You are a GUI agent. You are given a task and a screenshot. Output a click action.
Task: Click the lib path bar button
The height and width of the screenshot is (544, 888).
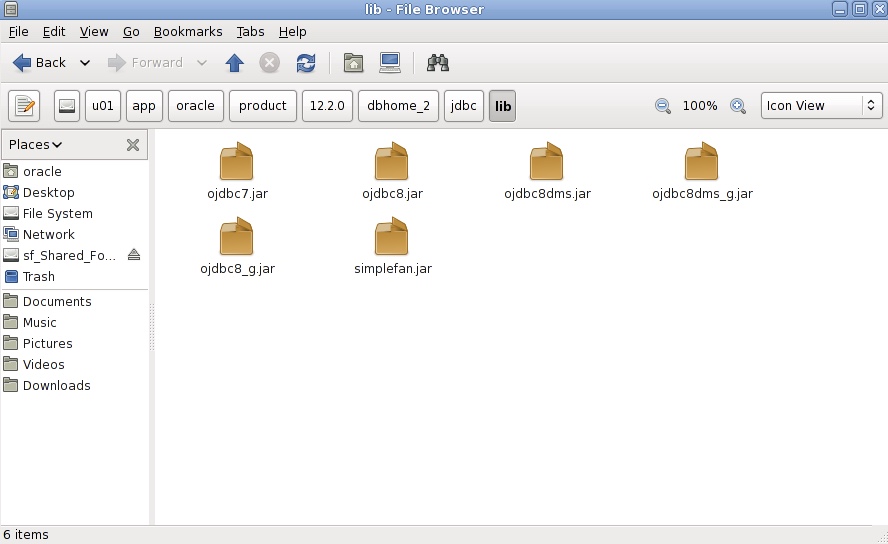pos(502,106)
